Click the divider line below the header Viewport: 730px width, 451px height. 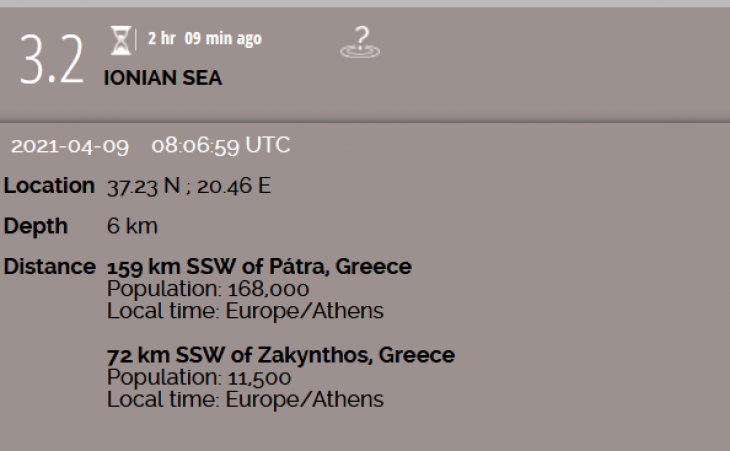365,122
